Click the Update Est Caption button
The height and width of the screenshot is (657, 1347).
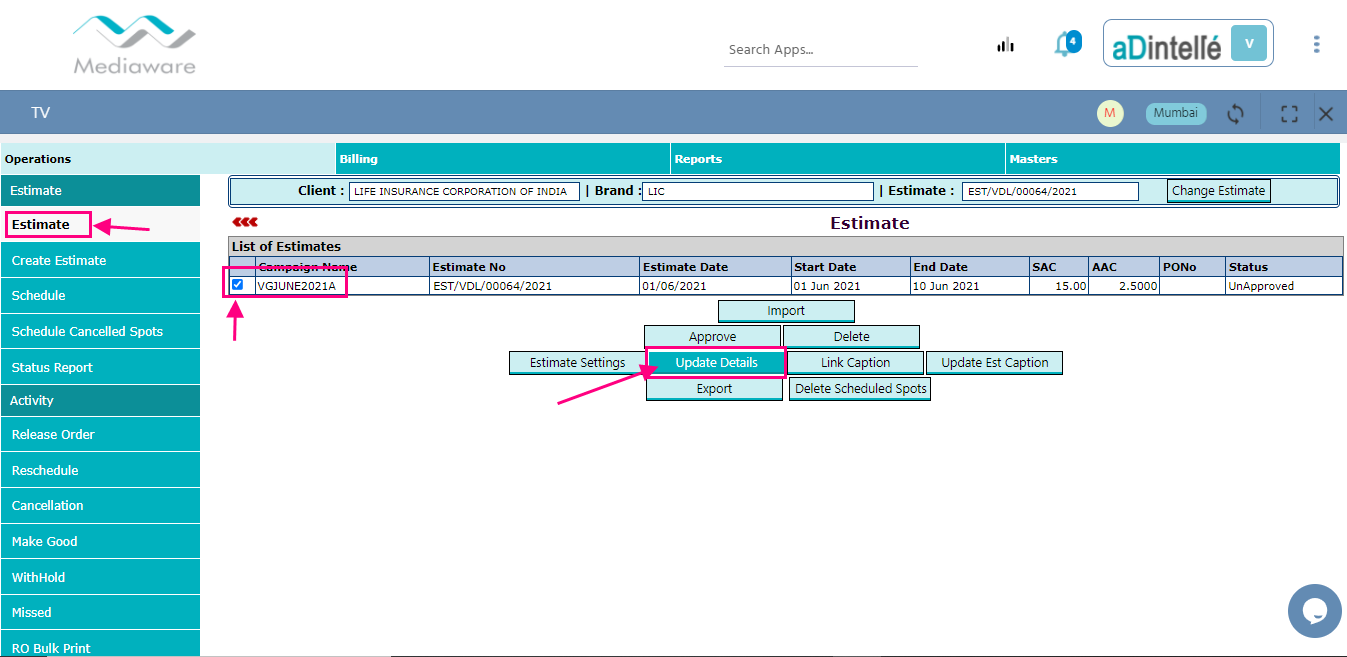point(994,363)
